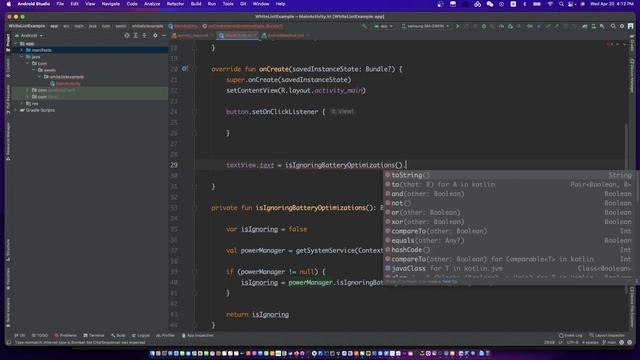
Task: Select and(other: Boolean) completion item
Action: [509, 194]
